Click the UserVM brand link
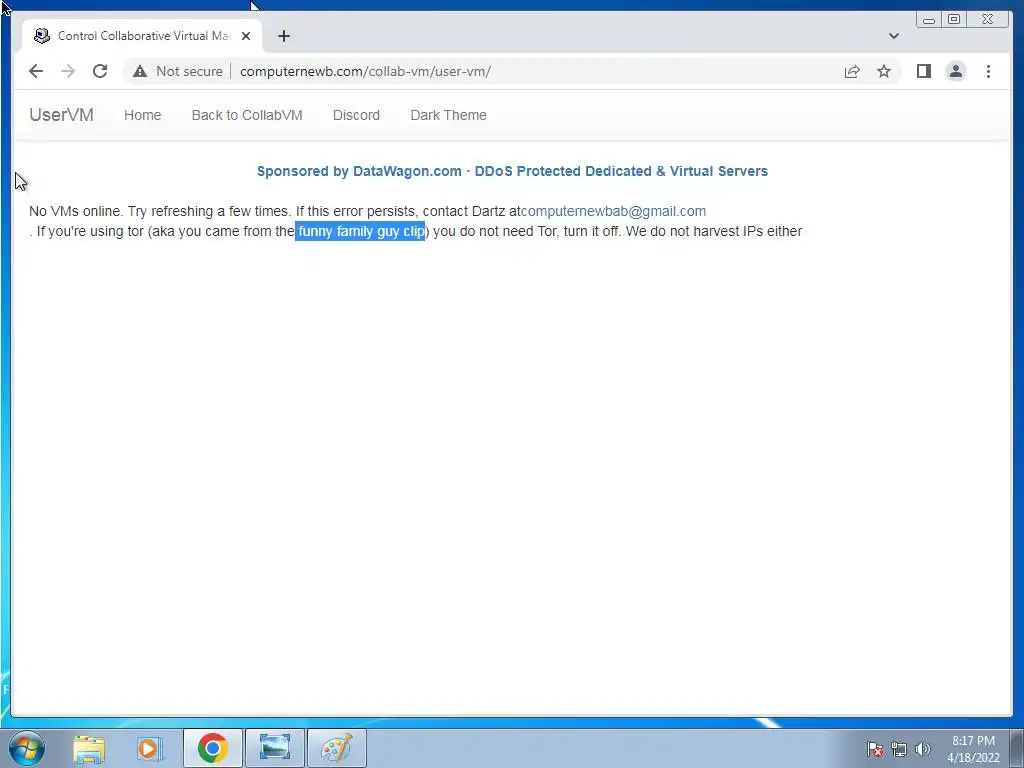The width and height of the screenshot is (1024, 768). (x=61, y=115)
